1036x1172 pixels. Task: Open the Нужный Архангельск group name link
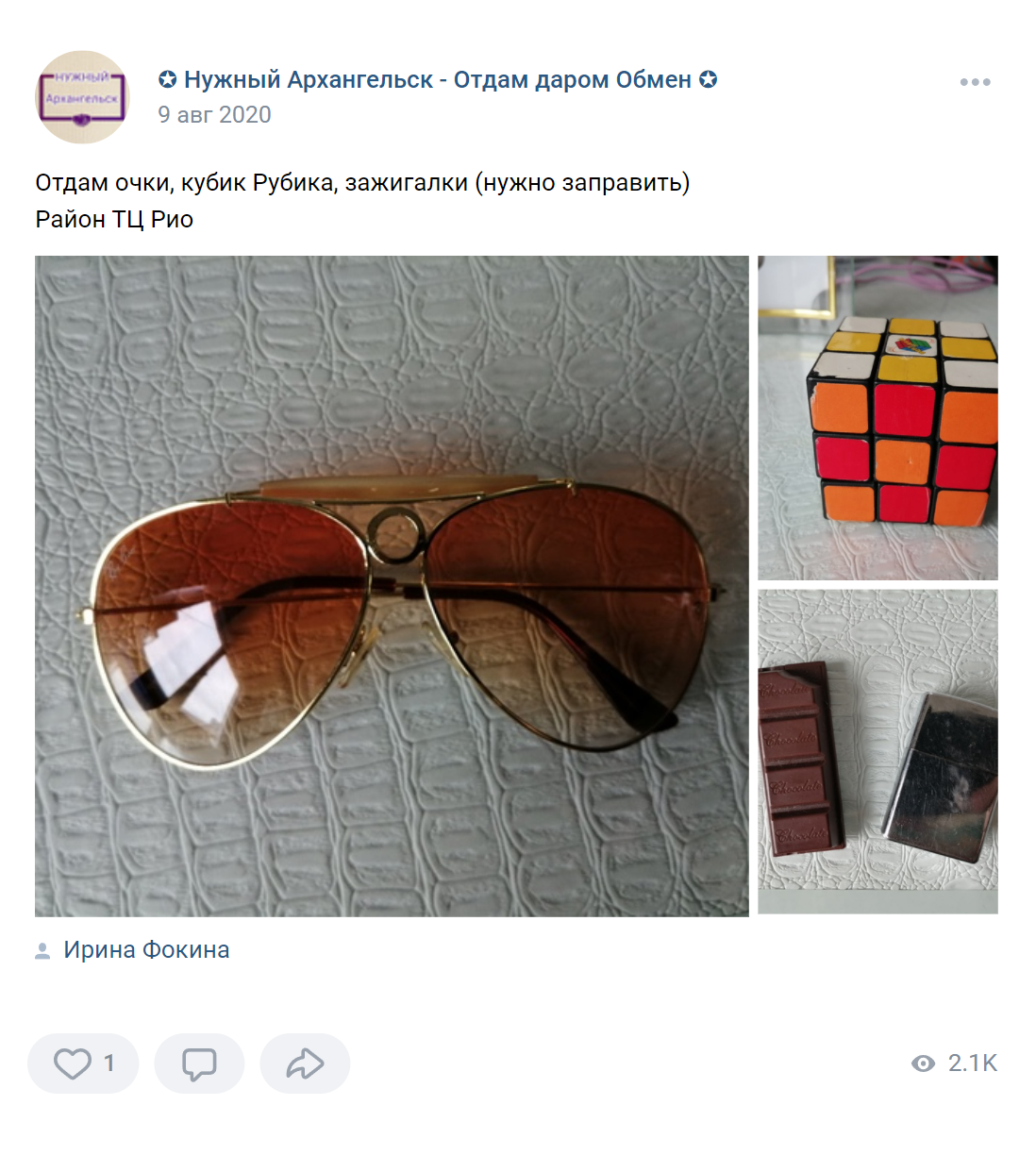(438, 79)
